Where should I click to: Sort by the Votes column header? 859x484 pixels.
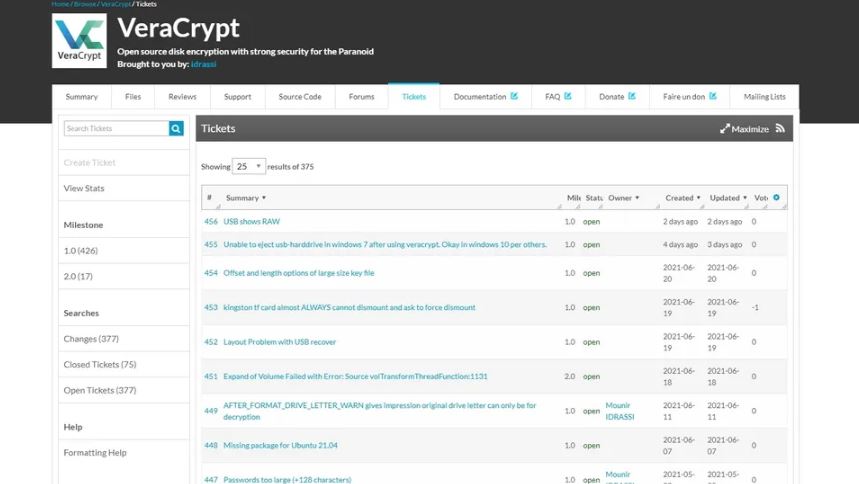point(761,198)
